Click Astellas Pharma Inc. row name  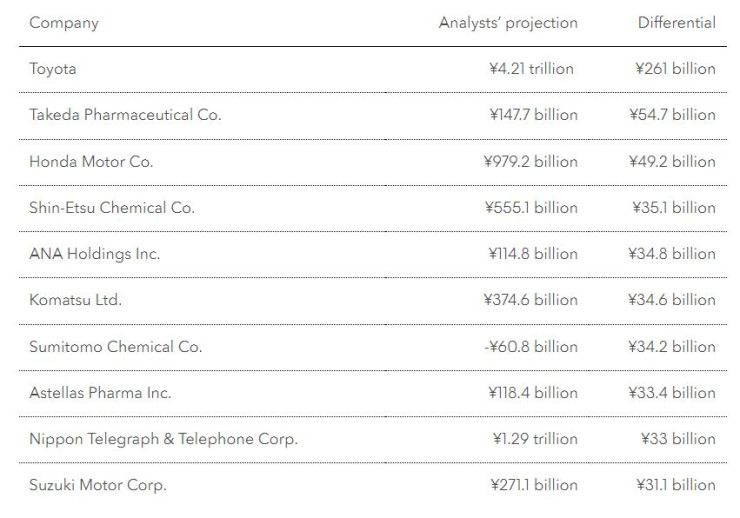click(100, 393)
